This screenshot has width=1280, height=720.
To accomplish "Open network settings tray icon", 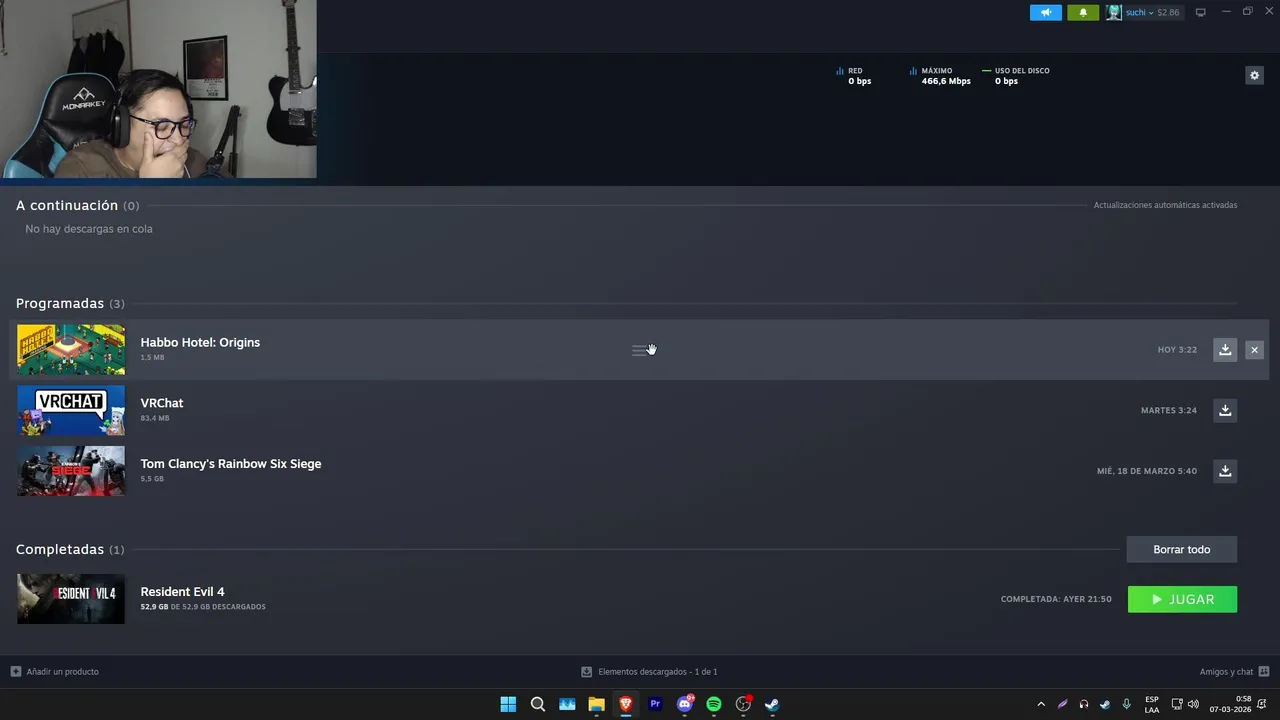I will coord(1177,704).
